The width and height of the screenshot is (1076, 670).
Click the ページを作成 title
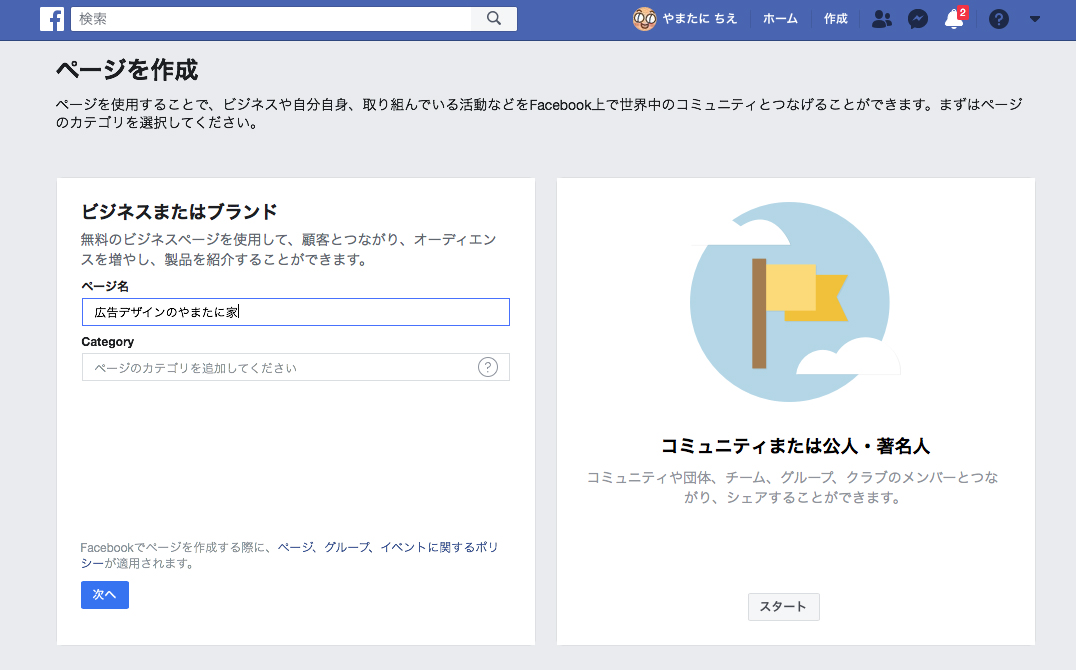[x=127, y=70]
